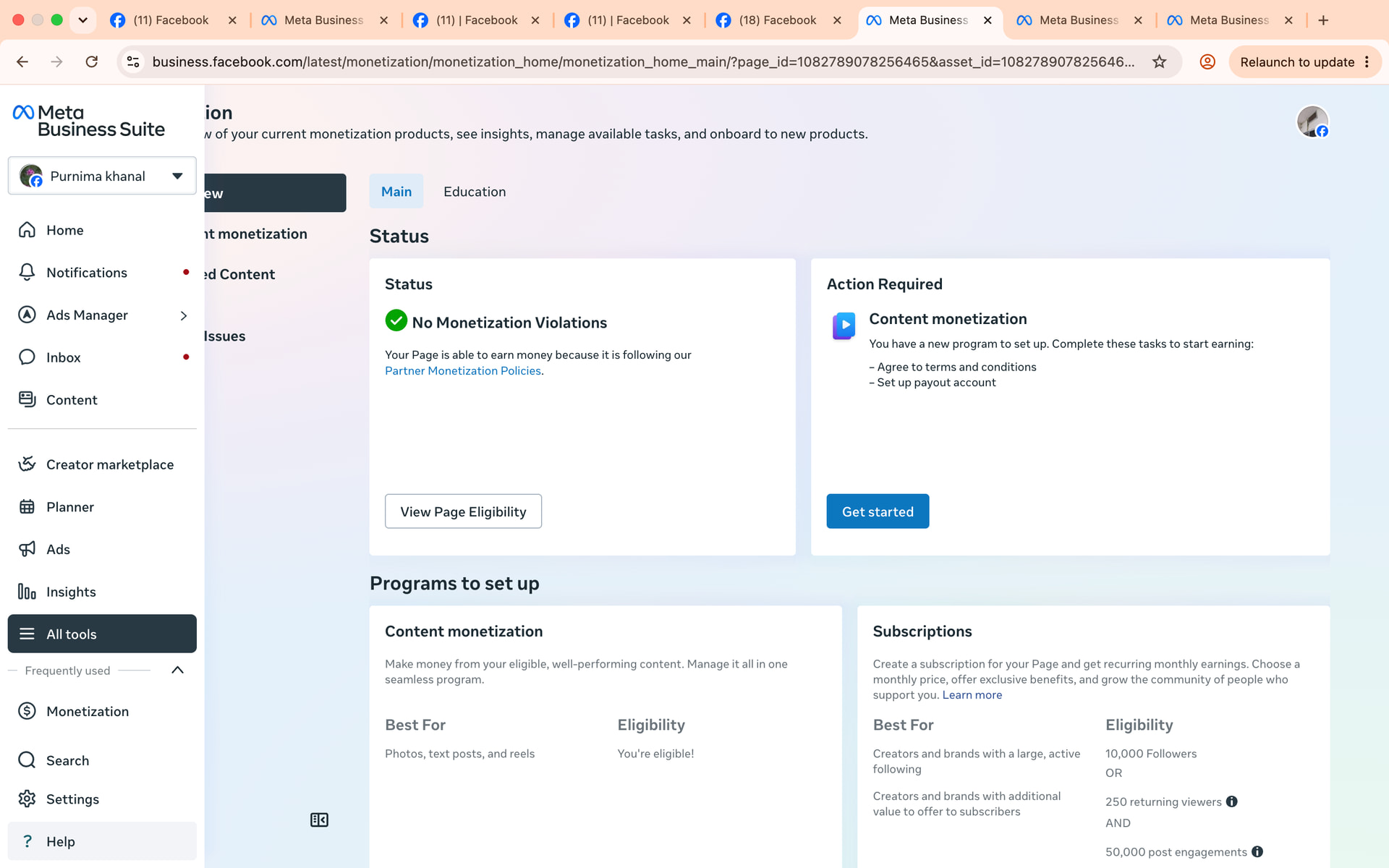1389x868 pixels.
Task: Click the '10,000 Followers' eligibility text
Action: 1151,753
